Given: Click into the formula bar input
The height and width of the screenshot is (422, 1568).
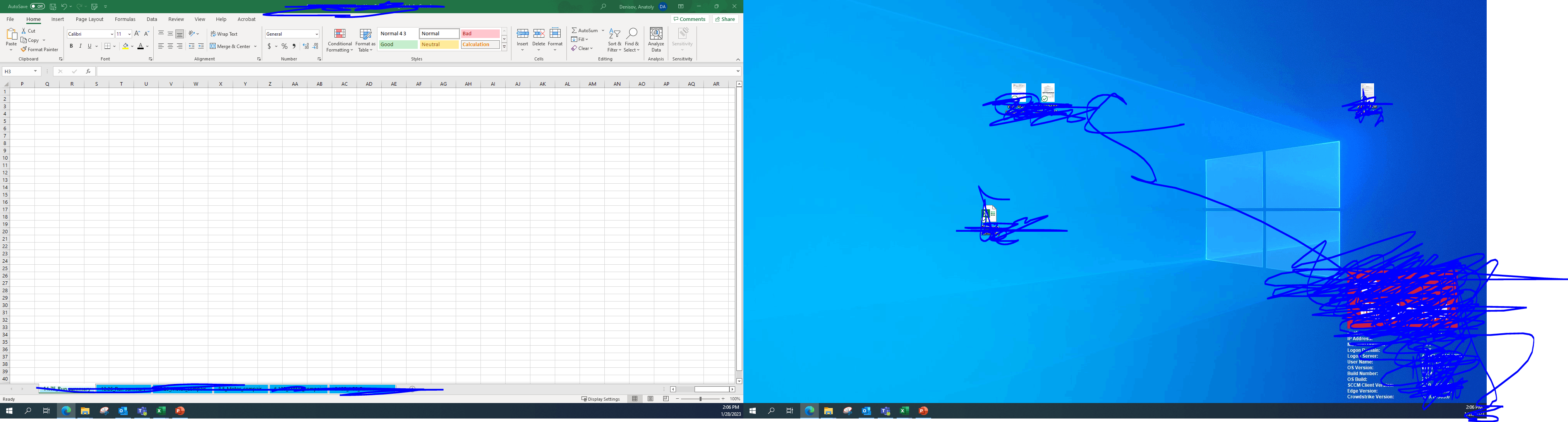Looking at the screenshot, I should [x=418, y=71].
